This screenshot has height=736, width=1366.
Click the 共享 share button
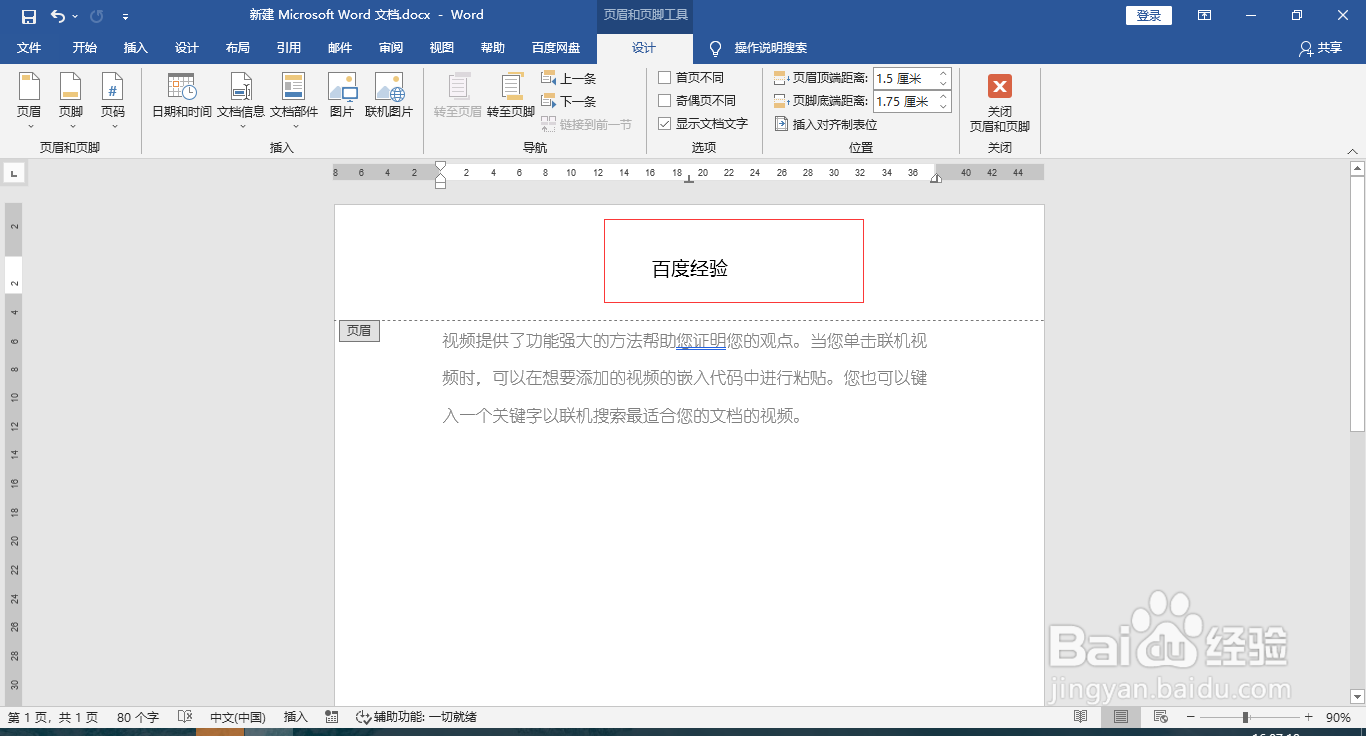(1320, 48)
